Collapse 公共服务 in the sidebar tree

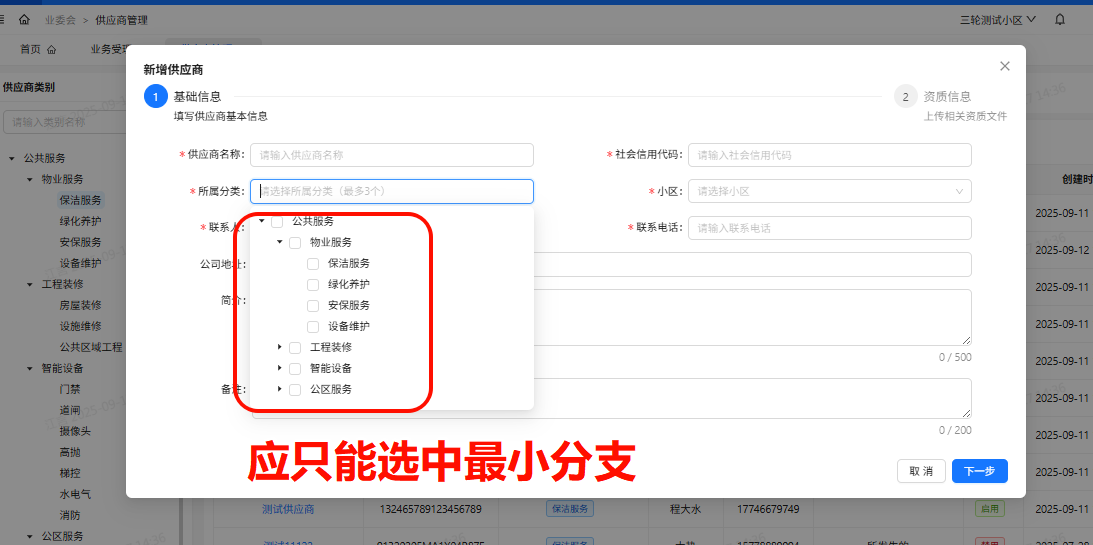click(x=12, y=159)
